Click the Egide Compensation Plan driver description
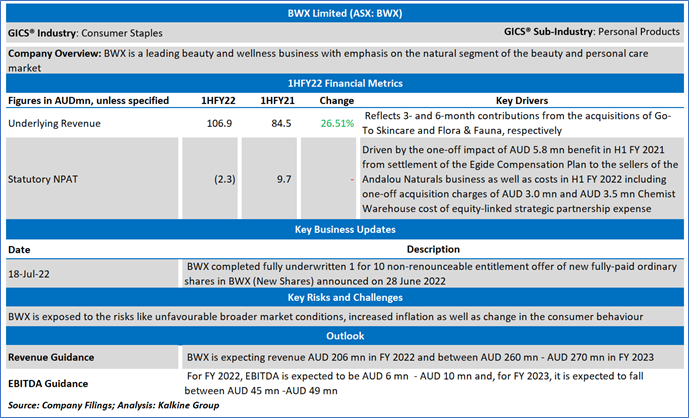The width and height of the screenshot is (689, 418). pos(520,179)
